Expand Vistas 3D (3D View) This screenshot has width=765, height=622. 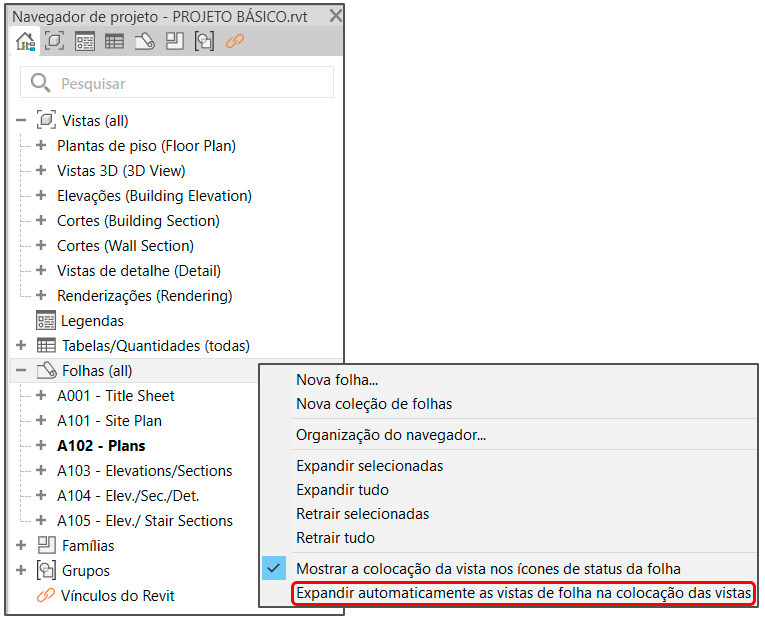(x=41, y=170)
